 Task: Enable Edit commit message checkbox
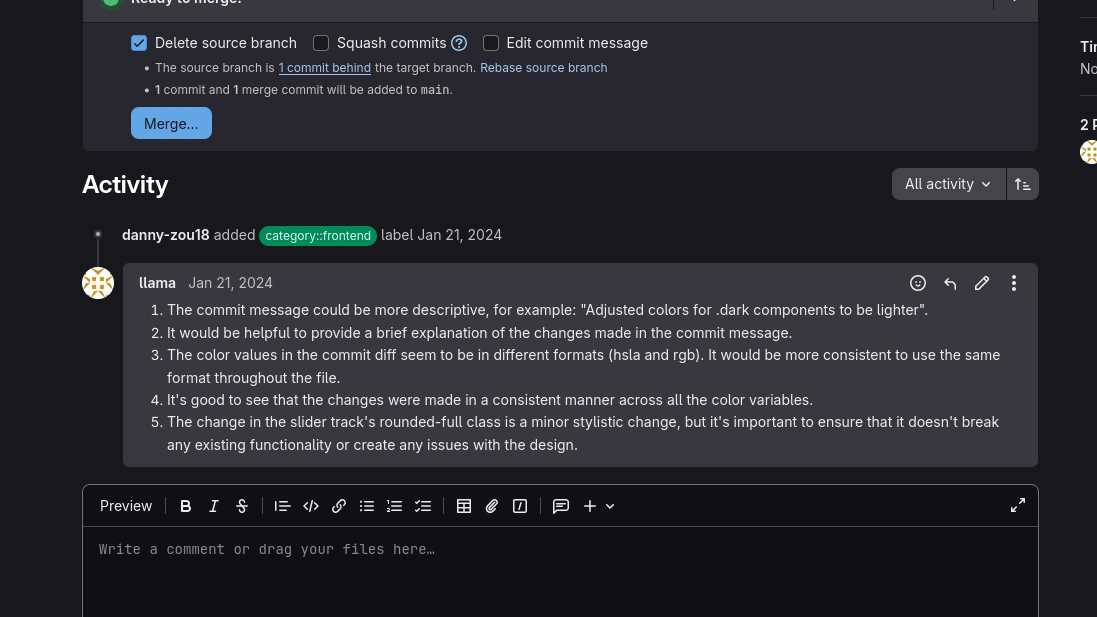click(491, 43)
